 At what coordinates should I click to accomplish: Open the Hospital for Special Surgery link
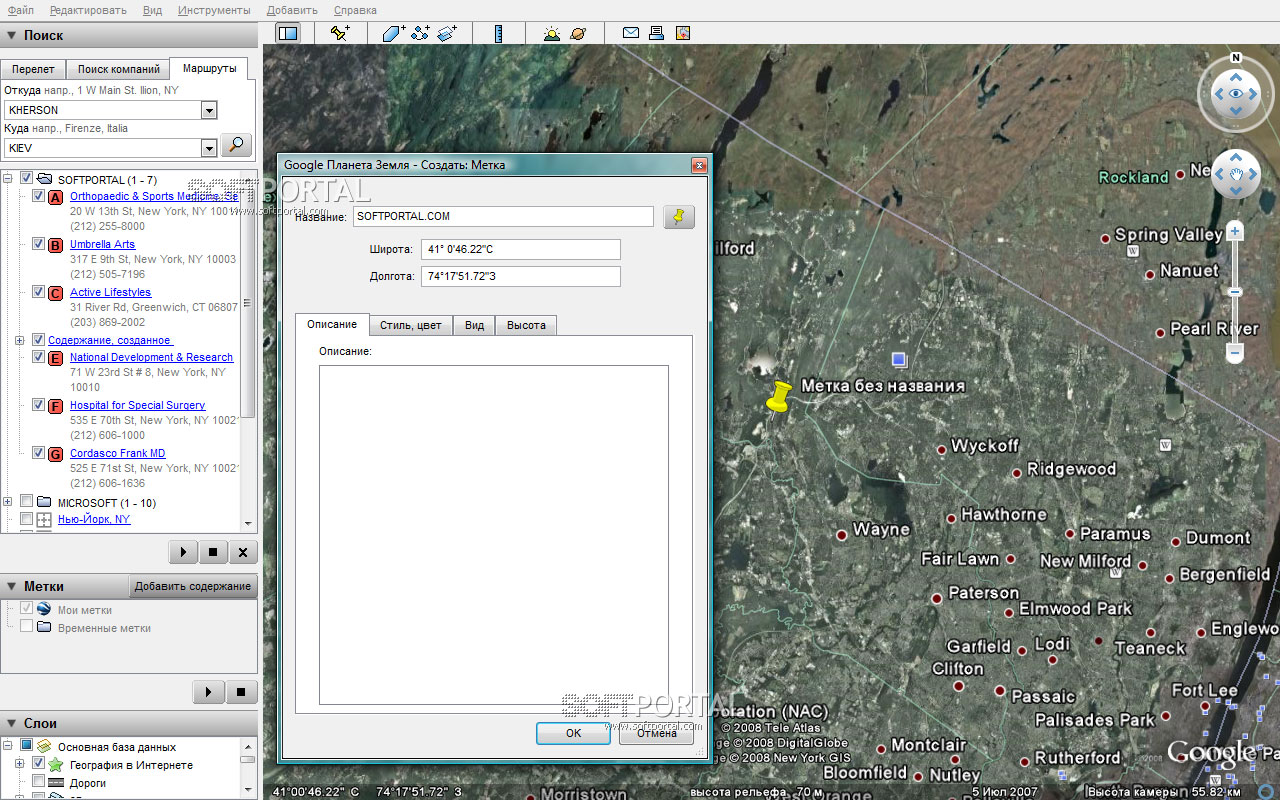pyautogui.click(x=137, y=405)
